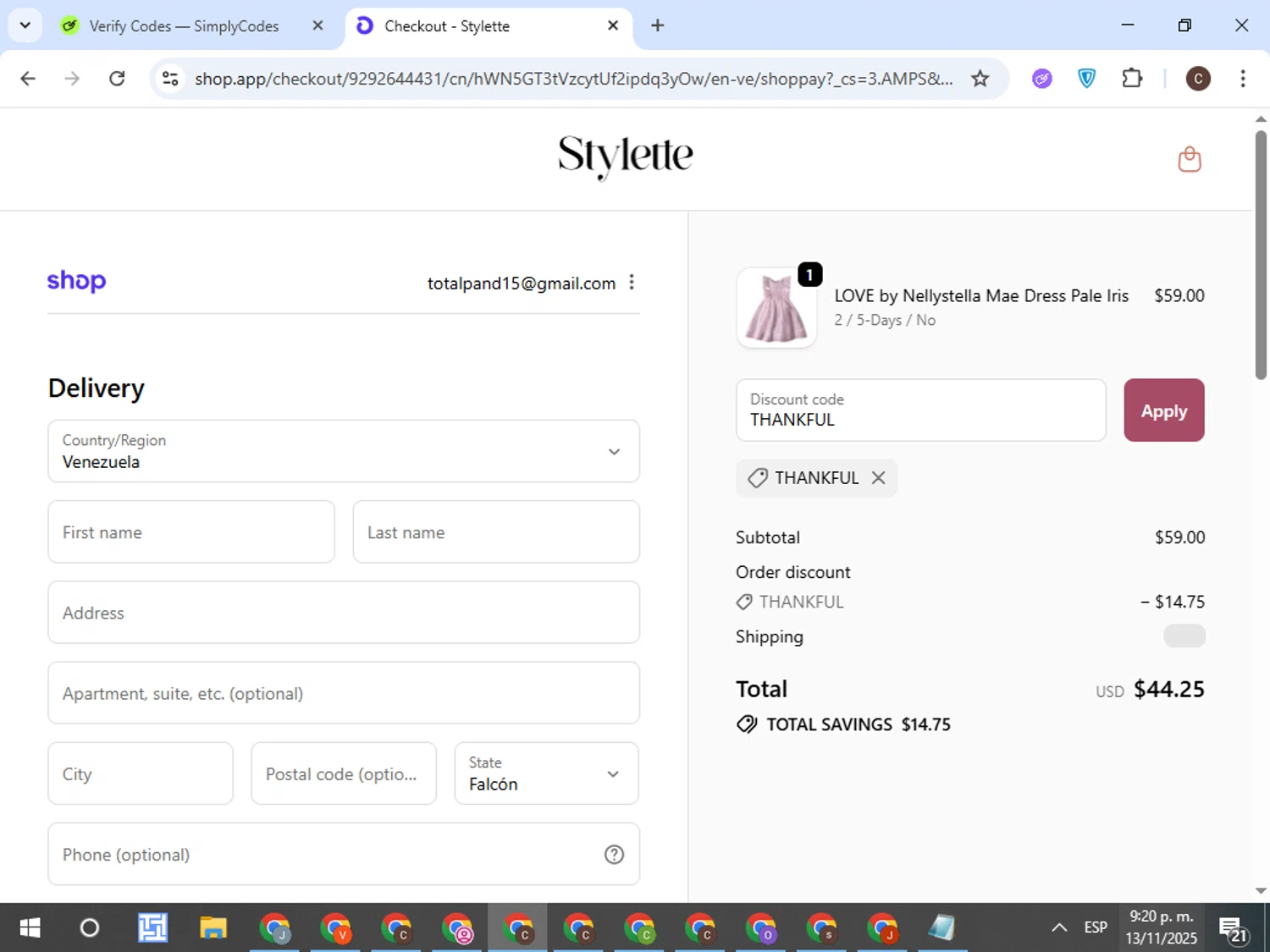Screen dimensions: 1270x952
Task: Click the Subtotal $59.00 value
Action: point(1179,537)
